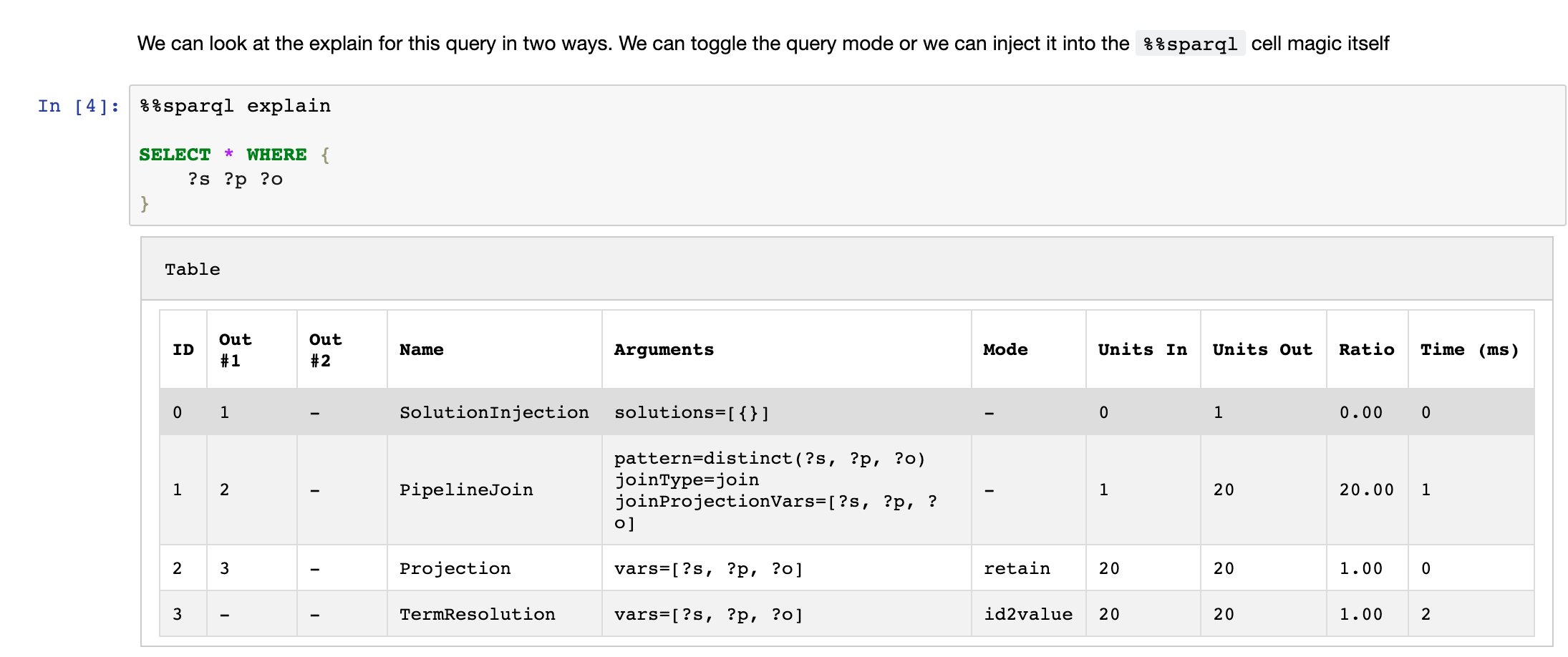Select the TermResolution row name cell
Image resolution: width=1568 pixels, height=657 pixels.
coord(477,615)
